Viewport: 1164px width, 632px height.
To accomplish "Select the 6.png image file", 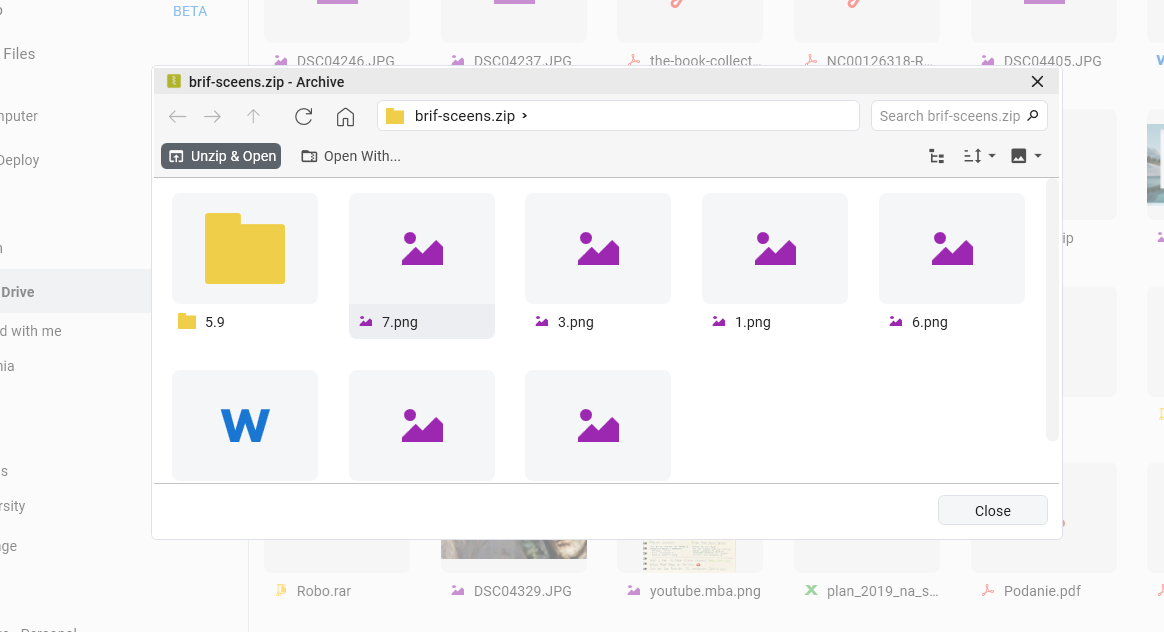I will pyautogui.click(x=951, y=249).
